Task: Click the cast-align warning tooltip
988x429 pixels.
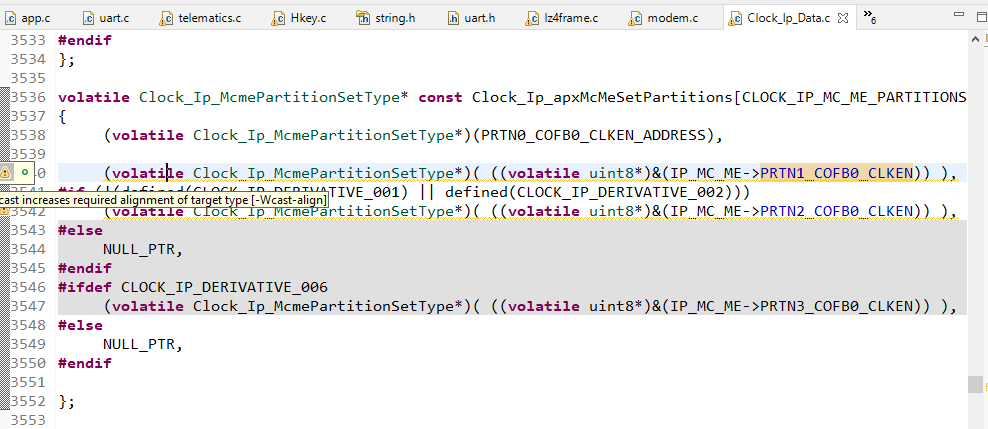Action: (164, 200)
